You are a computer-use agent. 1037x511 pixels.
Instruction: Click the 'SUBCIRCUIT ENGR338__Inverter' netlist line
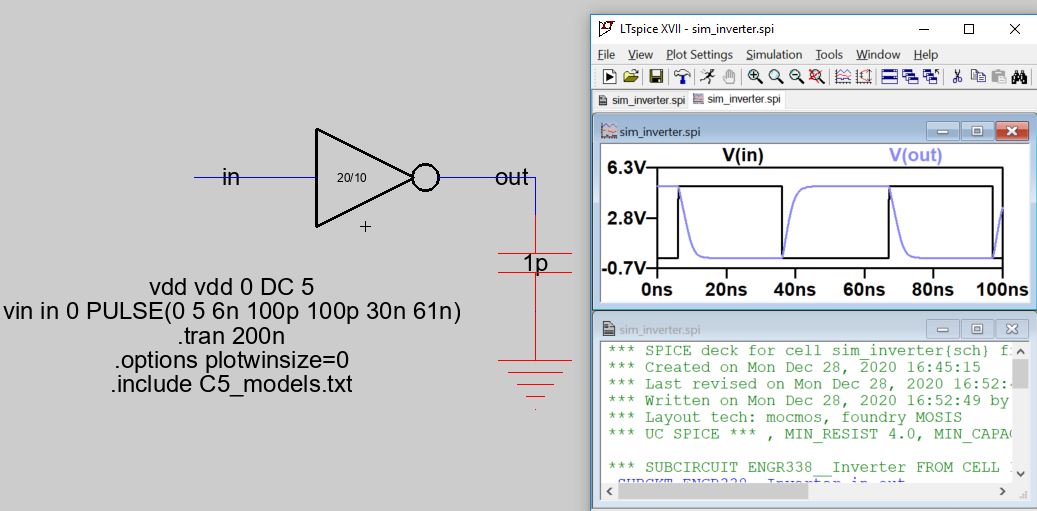click(x=810, y=467)
